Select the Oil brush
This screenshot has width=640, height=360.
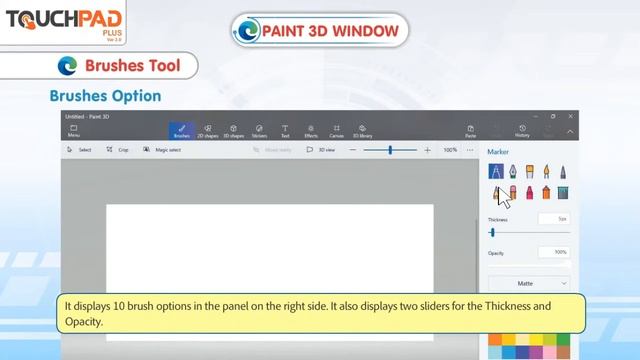[x=529, y=171]
